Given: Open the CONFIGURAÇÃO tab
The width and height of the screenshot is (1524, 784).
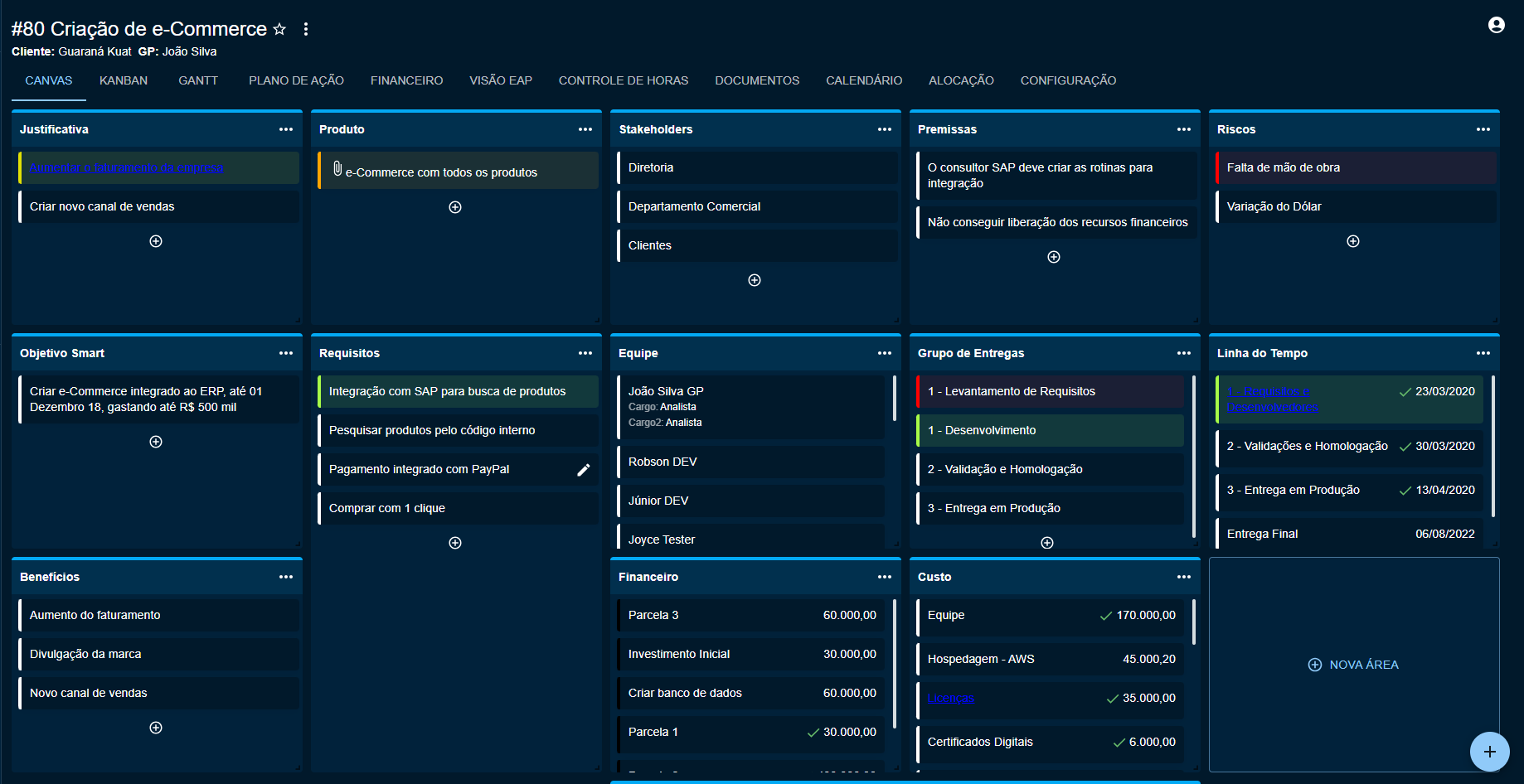Looking at the screenshot, I should [1068, 80].
